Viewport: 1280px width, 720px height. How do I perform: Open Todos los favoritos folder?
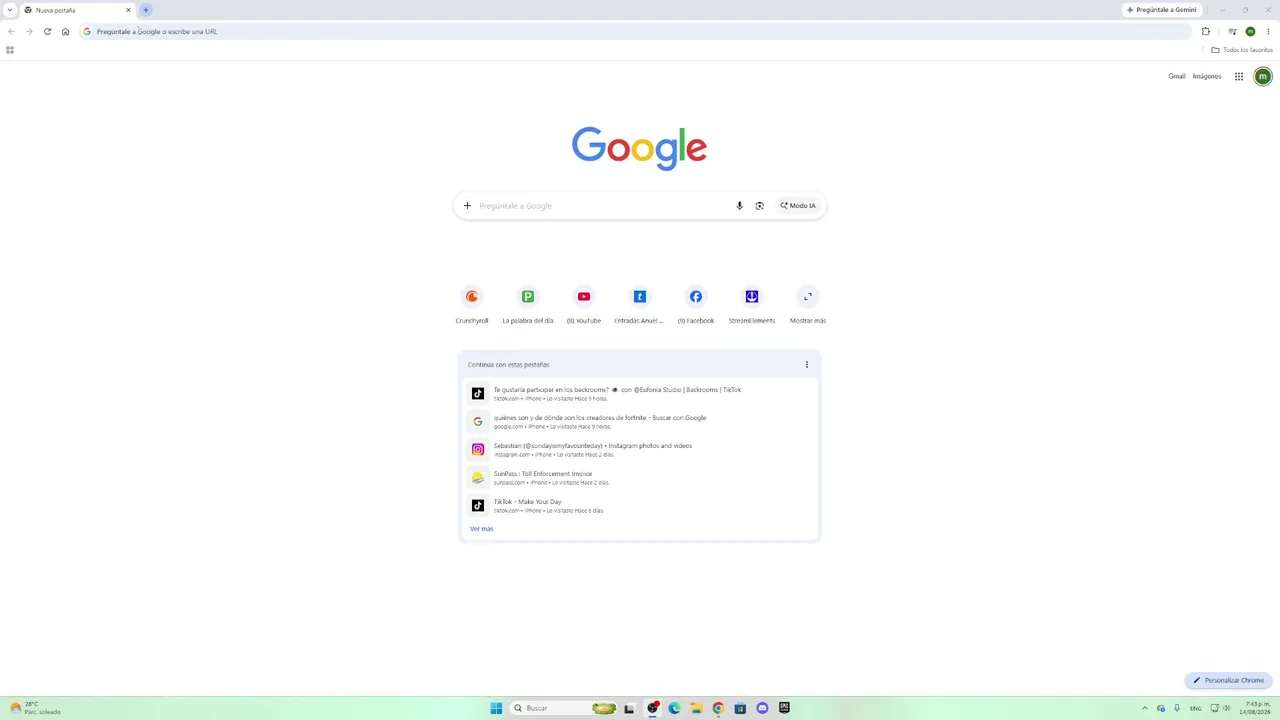tap(1242, 50)
